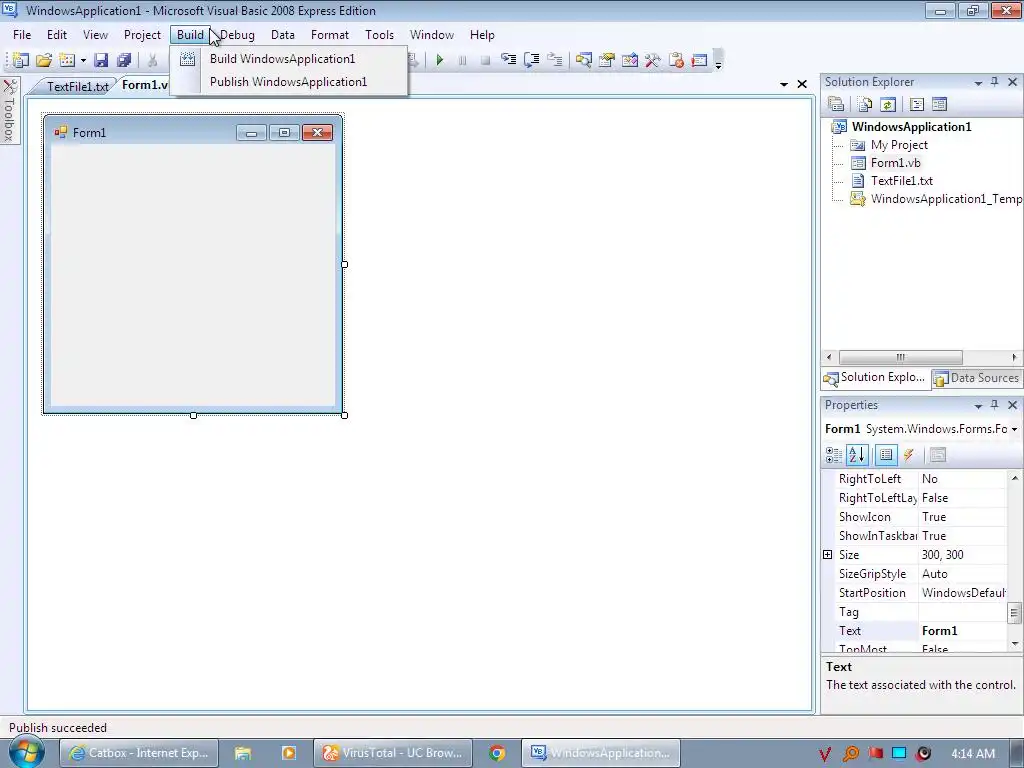Close the active document with the X button
The height and width of the screenshot is (768, 1024).
click(x=802, y=84)
